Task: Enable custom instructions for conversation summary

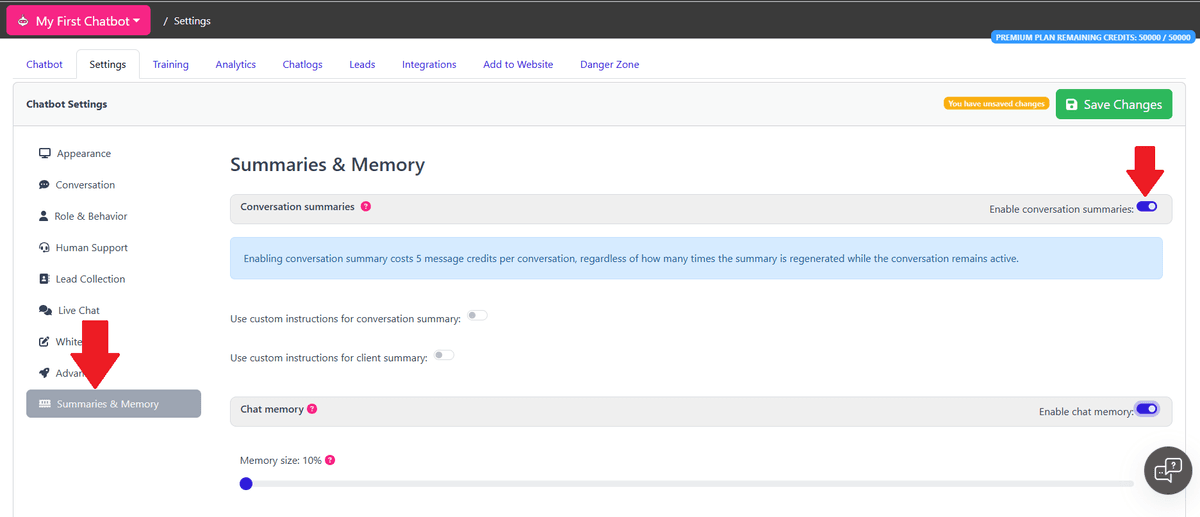Action: point(477,316)
